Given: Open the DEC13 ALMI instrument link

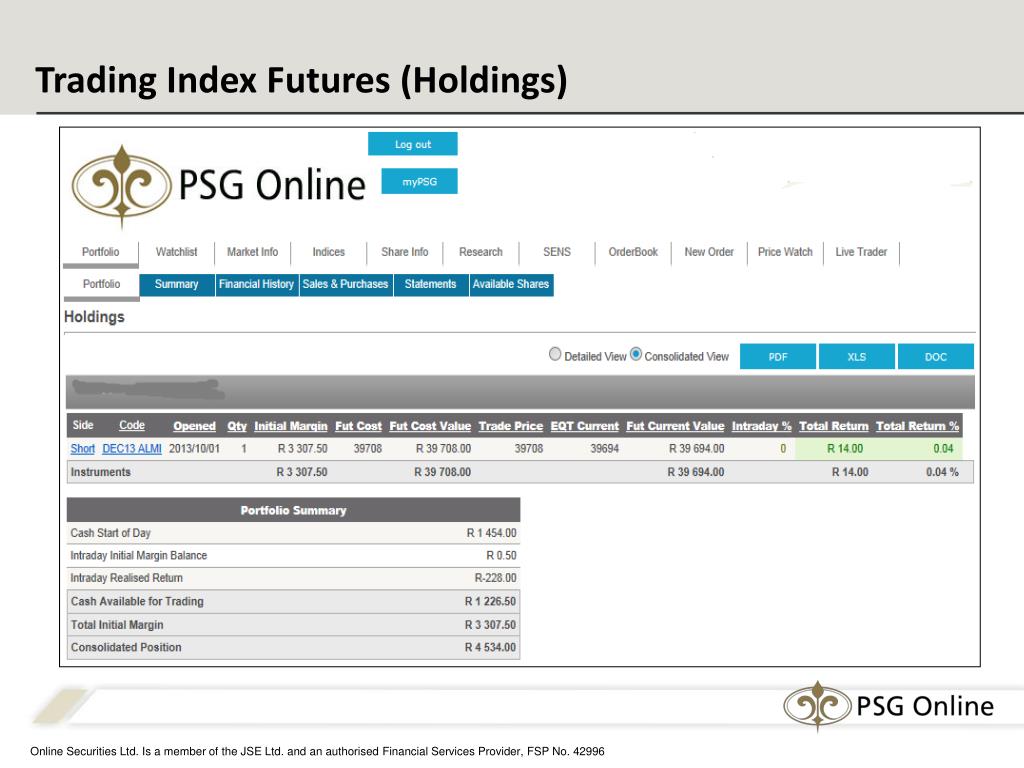Looking at the screenshot, I should click(132, 449).
